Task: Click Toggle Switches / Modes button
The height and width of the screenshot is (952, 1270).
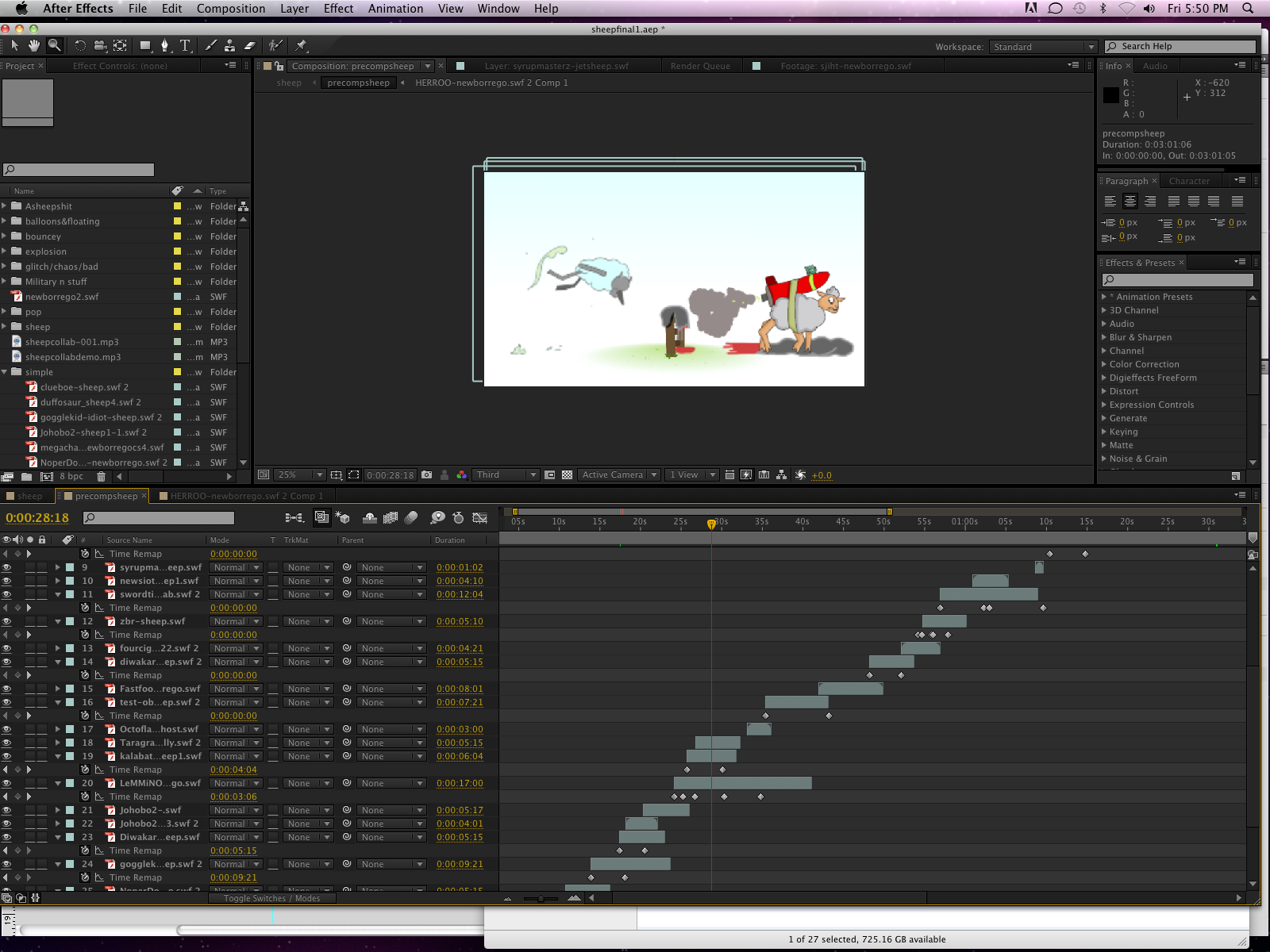Action: coord(271,899)
